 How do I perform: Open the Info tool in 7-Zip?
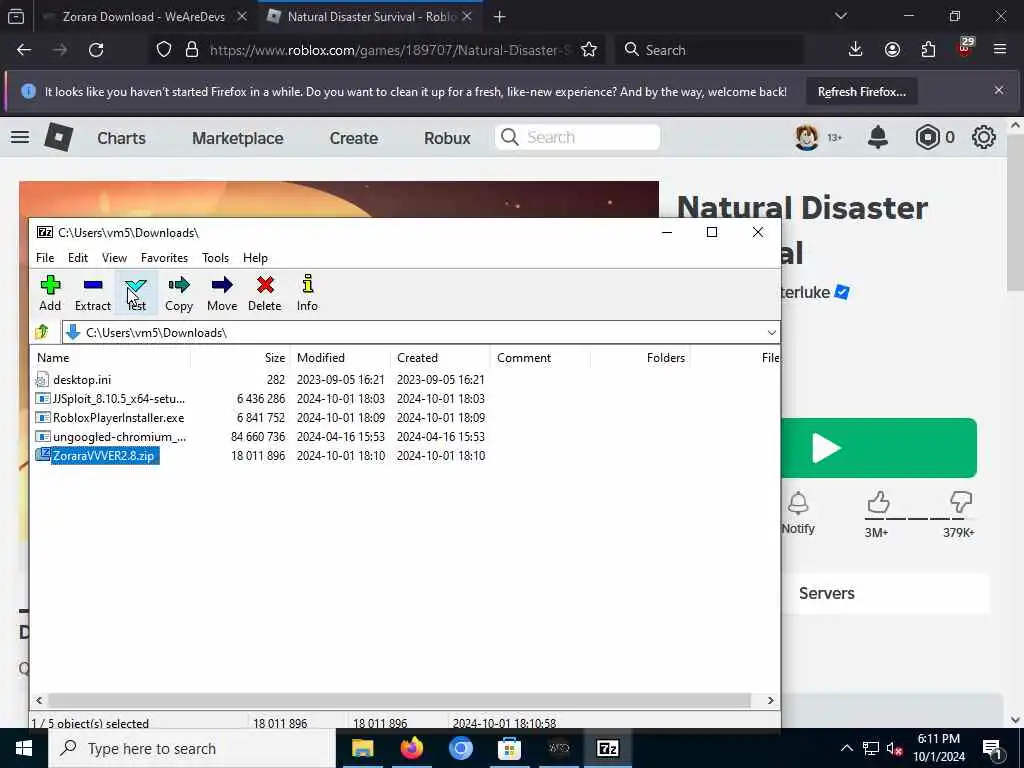click(307, 293)
